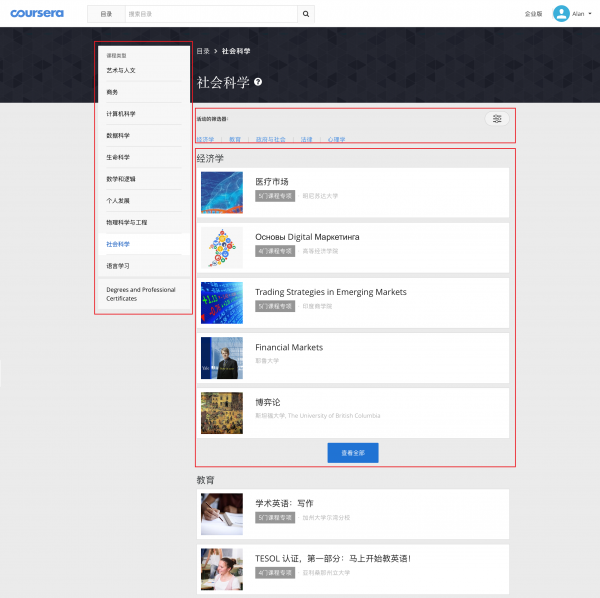Jump to 心理学 filter link
The width and height of the screenshot is (600, 598).
click(336, 139)
